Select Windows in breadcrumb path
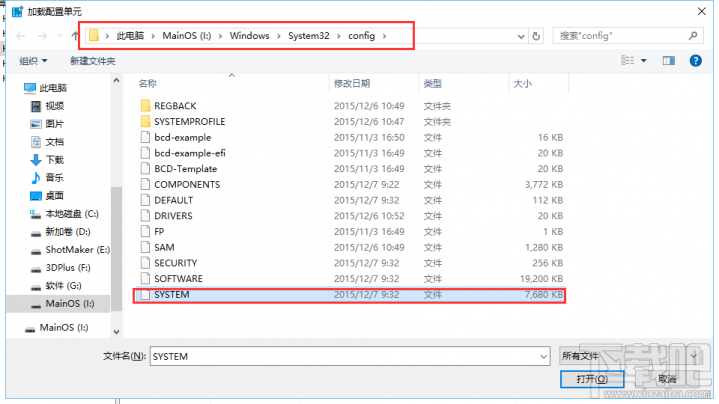This screenshot has width=719, height=404. click(x=249, y=36)
